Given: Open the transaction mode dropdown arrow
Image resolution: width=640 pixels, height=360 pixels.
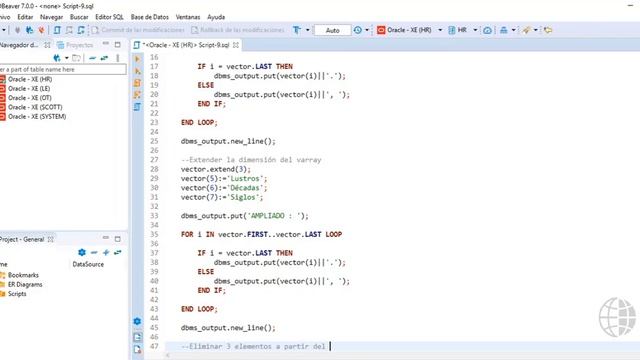Looking at the screenshot, I should pyautogui.click(x=308, y=30).
